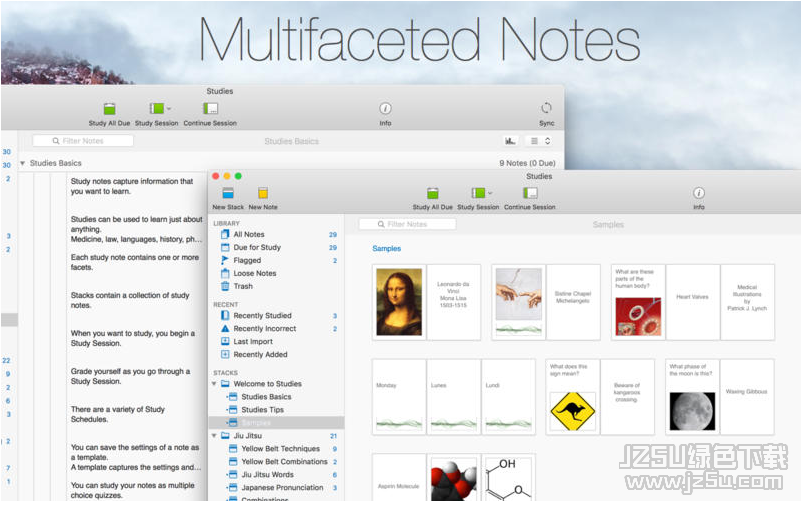Select highlighted Samples stack in sidebar
801x508 pixels.
click(276, 423)
